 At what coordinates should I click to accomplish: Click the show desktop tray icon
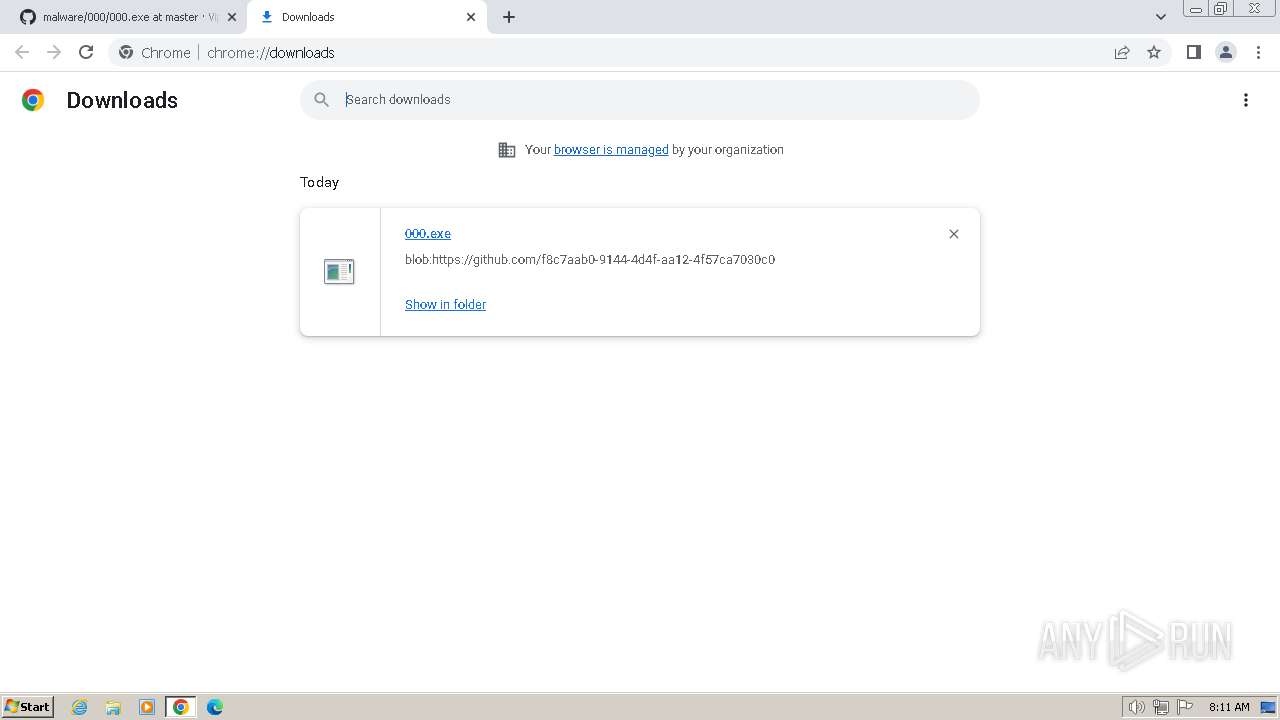coord(1268,707)
